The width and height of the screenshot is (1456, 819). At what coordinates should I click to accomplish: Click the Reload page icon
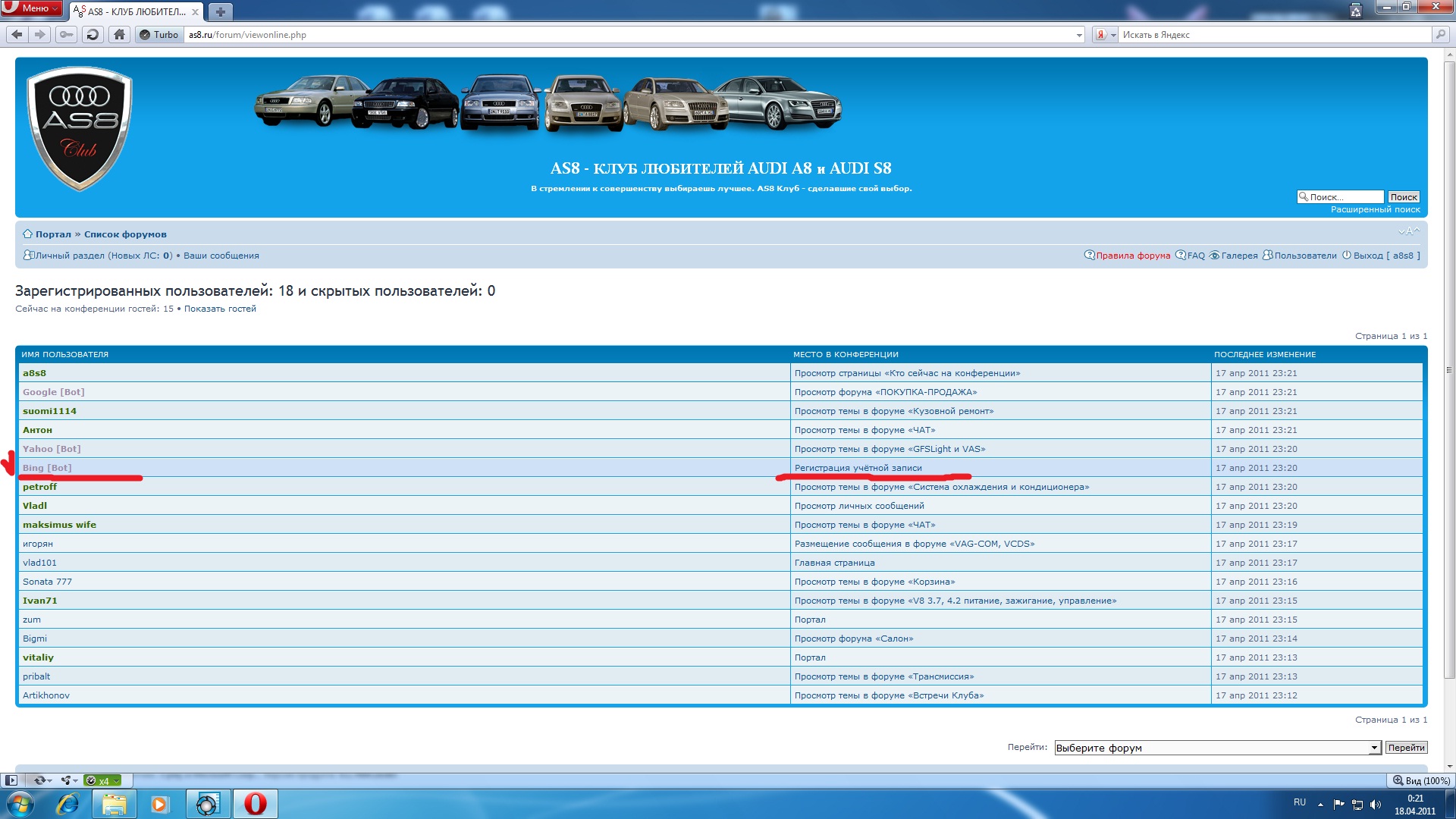(x=93, y=34)
